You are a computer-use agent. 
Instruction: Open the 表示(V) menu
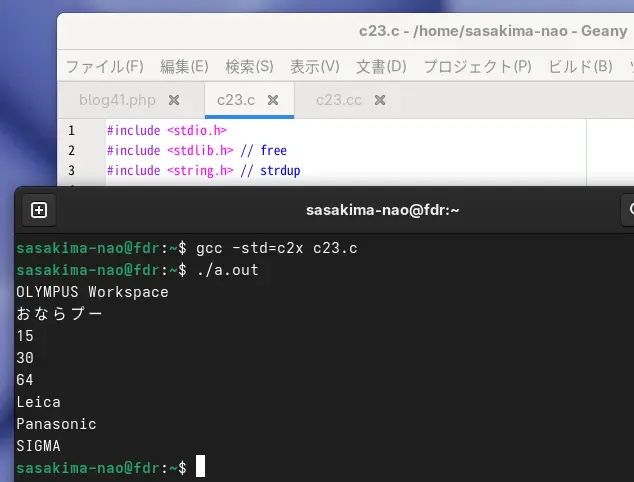click(315, 66)
